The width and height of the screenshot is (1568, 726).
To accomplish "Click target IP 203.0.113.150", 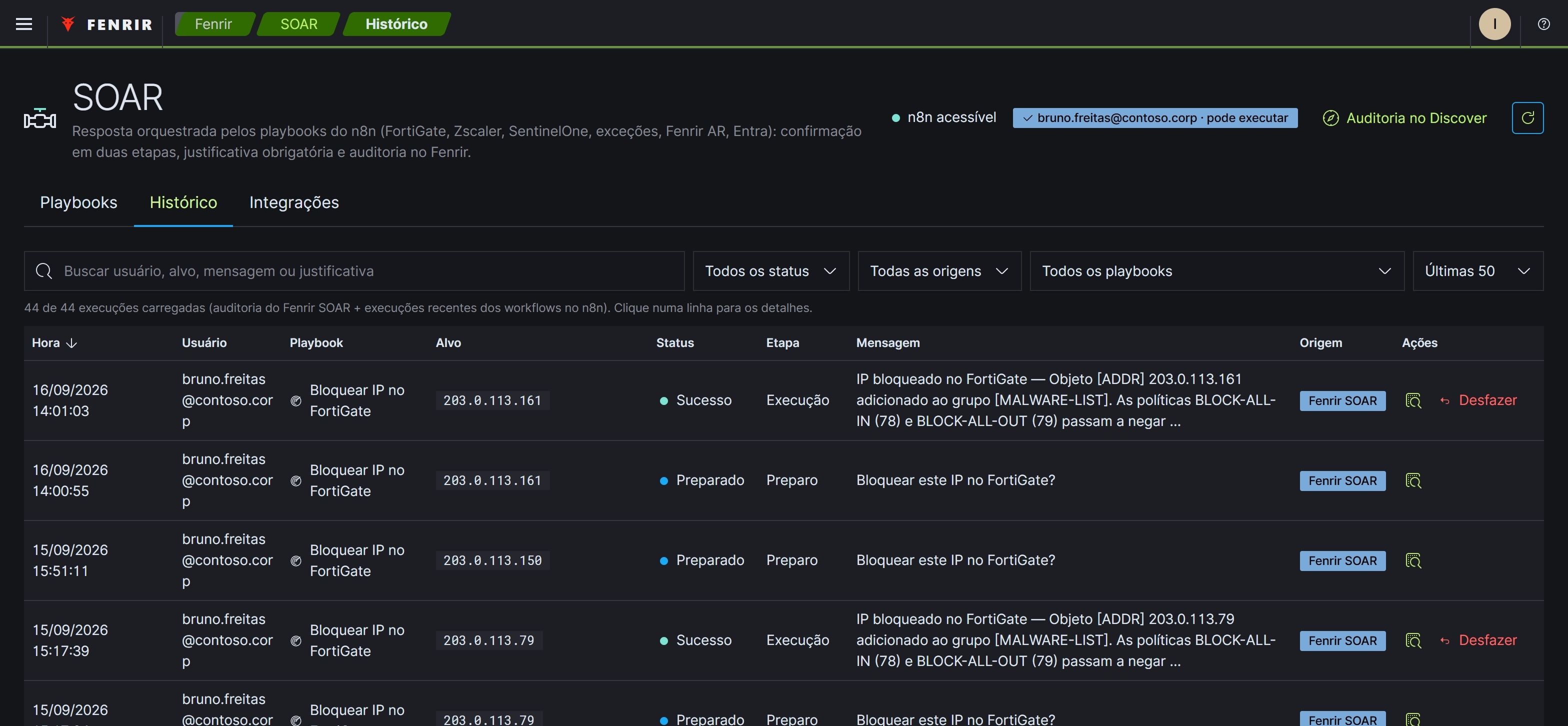I will tap(492, 560).
